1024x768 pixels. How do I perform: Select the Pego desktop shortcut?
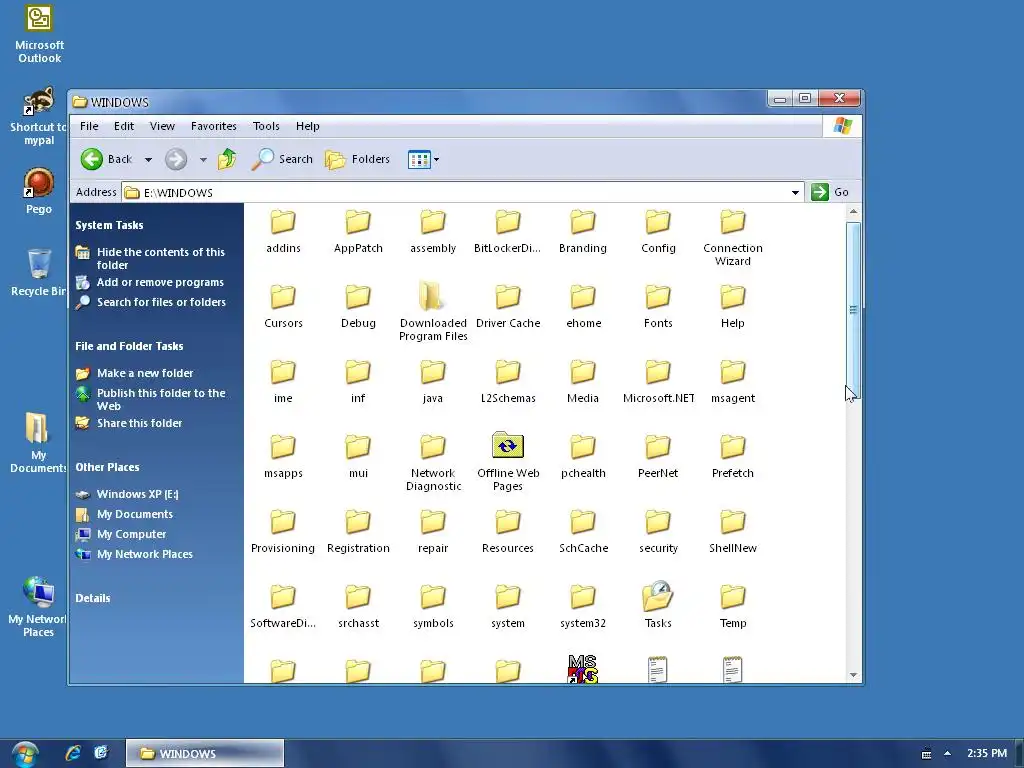tap(39, 191)
